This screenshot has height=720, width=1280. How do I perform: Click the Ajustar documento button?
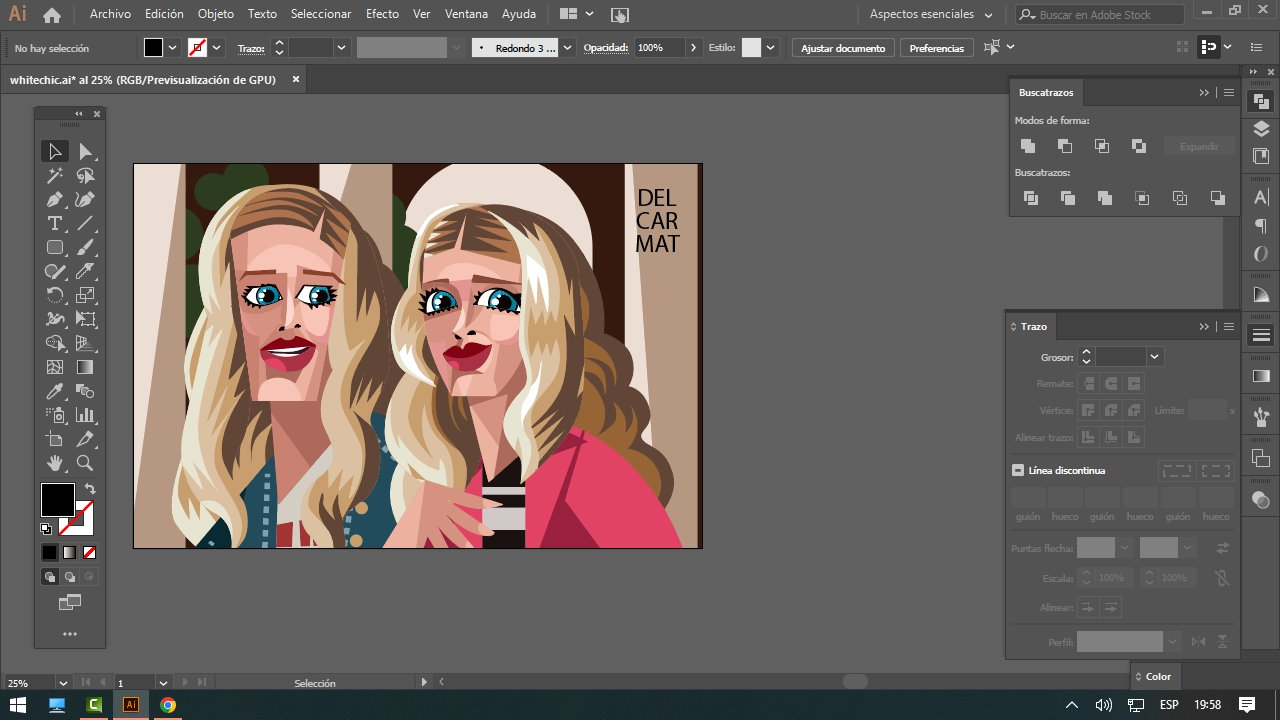(x=843, y=48)
